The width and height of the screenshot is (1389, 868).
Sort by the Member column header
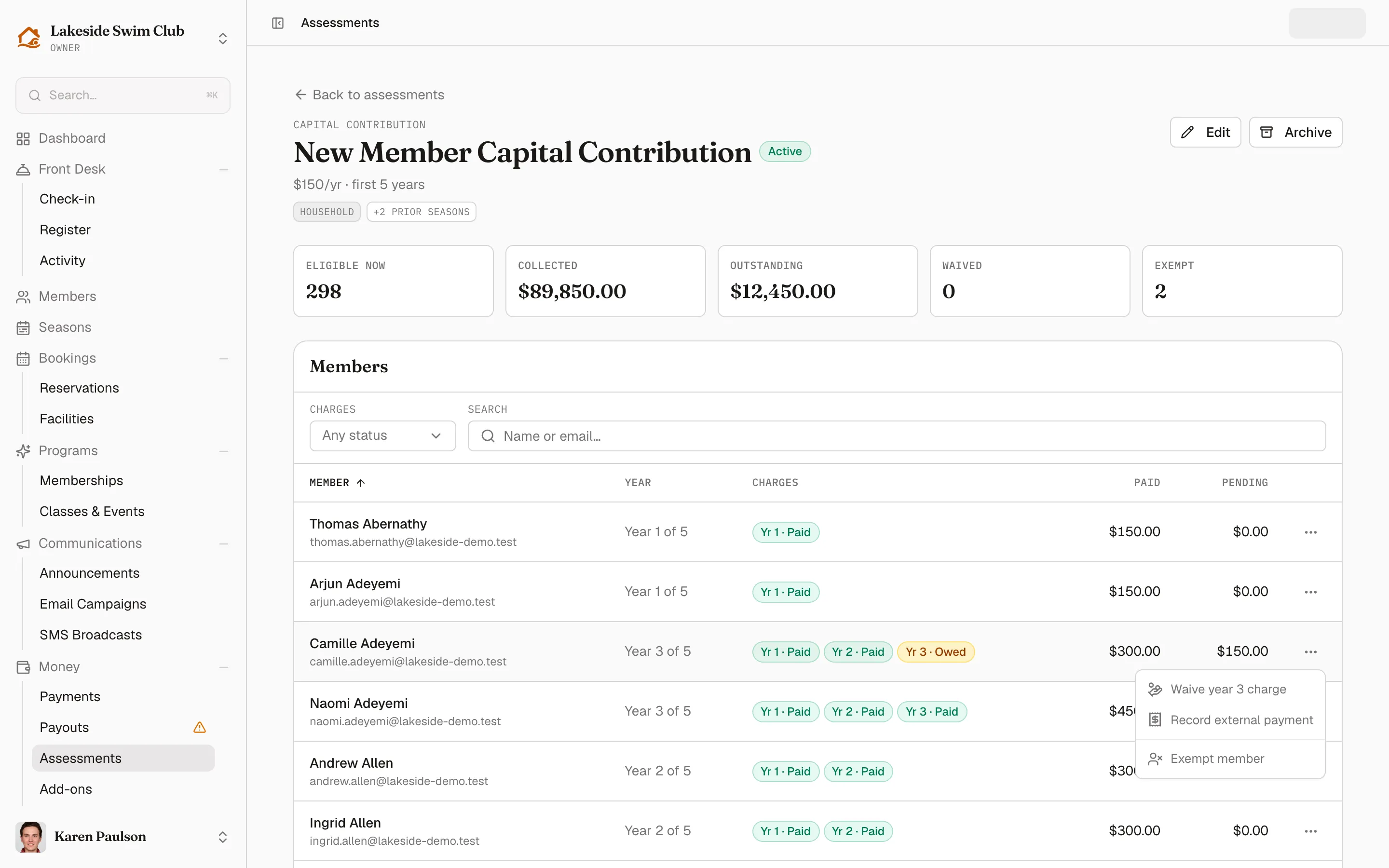point(338,483)
